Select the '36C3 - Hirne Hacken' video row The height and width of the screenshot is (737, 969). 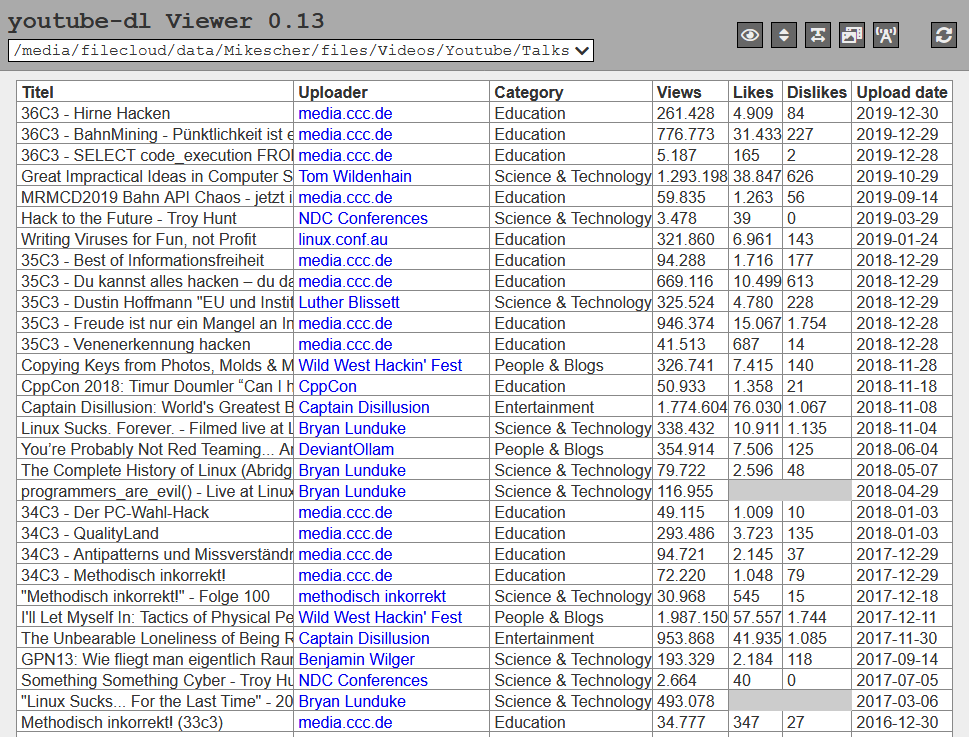point(96,113)
